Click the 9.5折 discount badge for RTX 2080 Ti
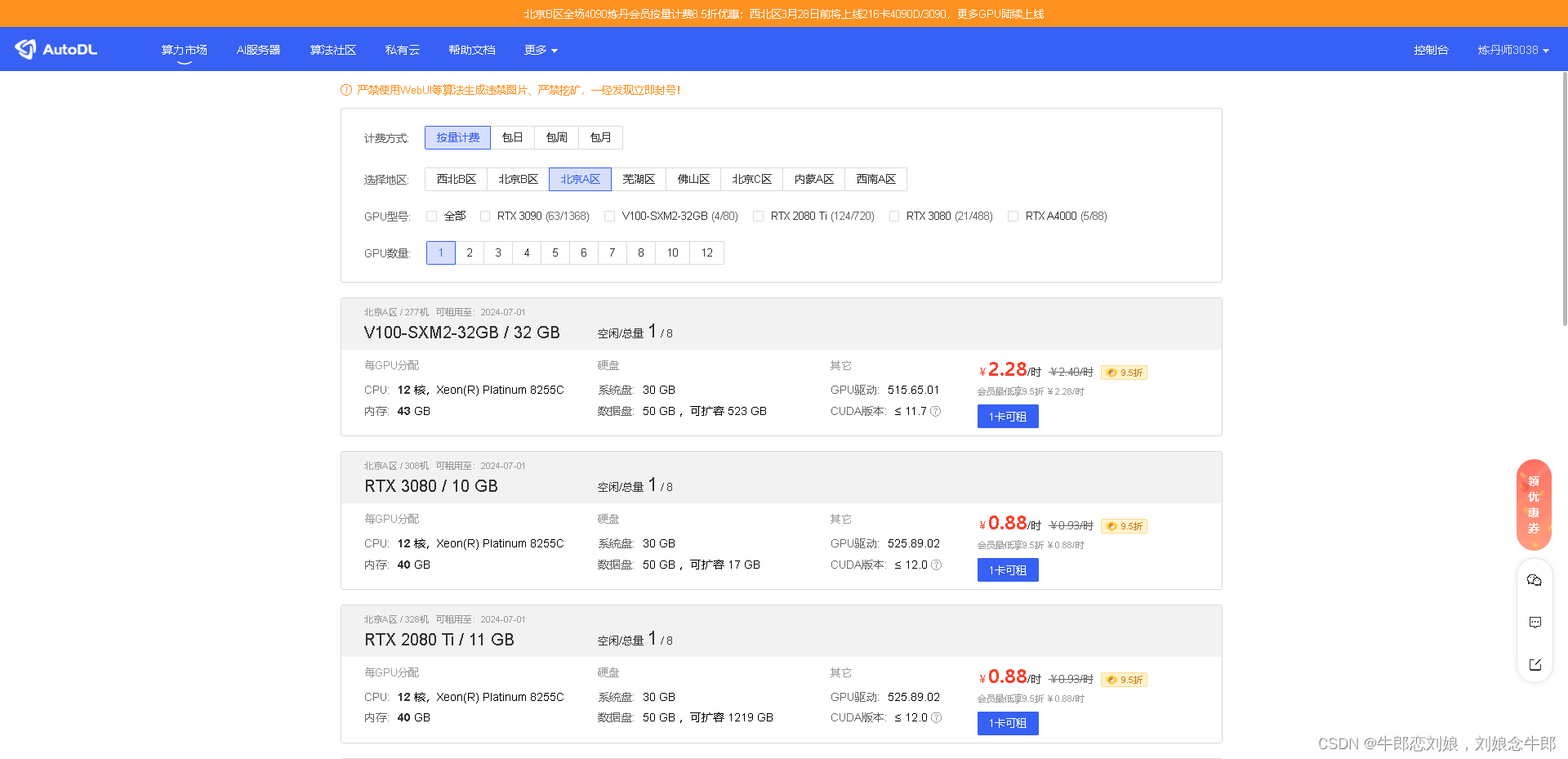This screenshot has width=1568, height=759. click(1124, 680)
